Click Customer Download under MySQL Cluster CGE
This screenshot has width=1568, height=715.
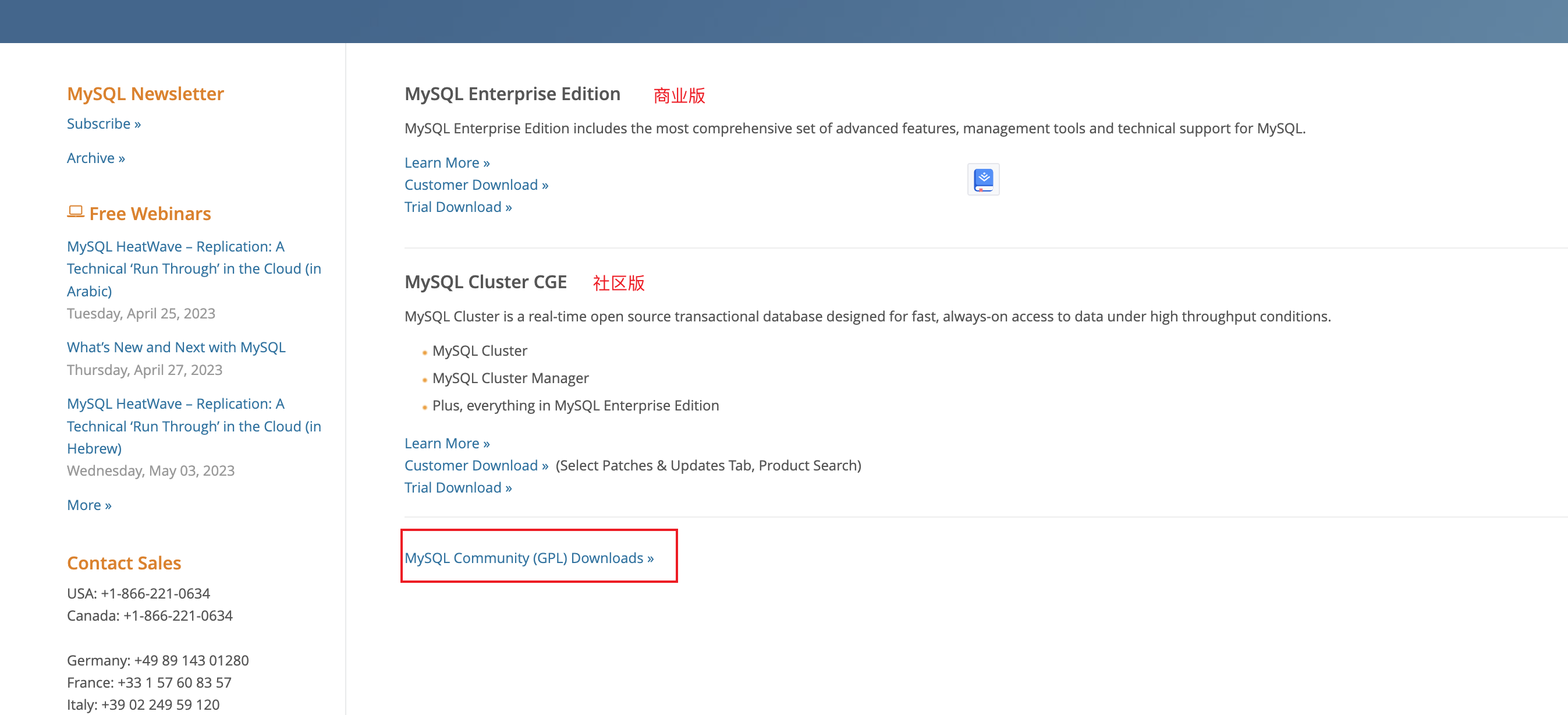(476, 465)
